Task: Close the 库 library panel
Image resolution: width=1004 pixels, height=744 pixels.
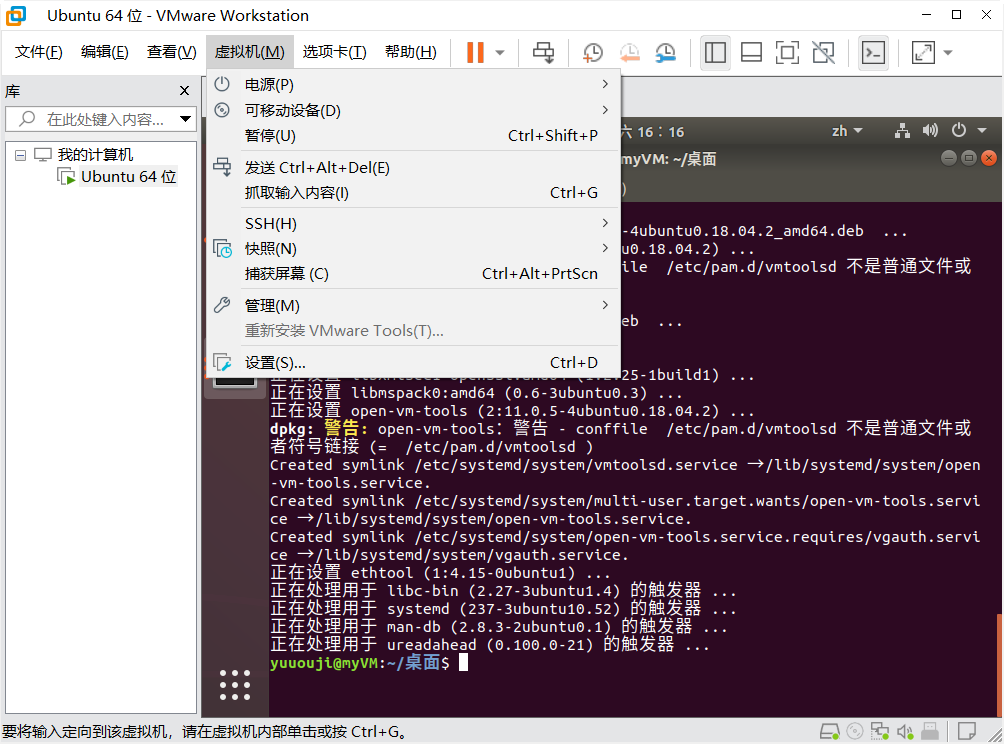Action: coord(184,91)
